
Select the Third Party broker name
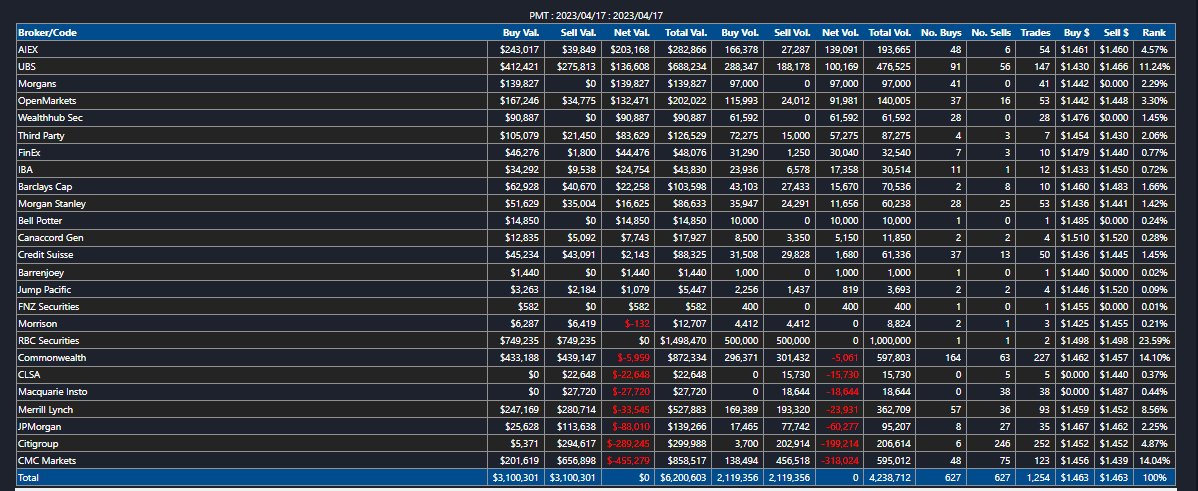41,135
